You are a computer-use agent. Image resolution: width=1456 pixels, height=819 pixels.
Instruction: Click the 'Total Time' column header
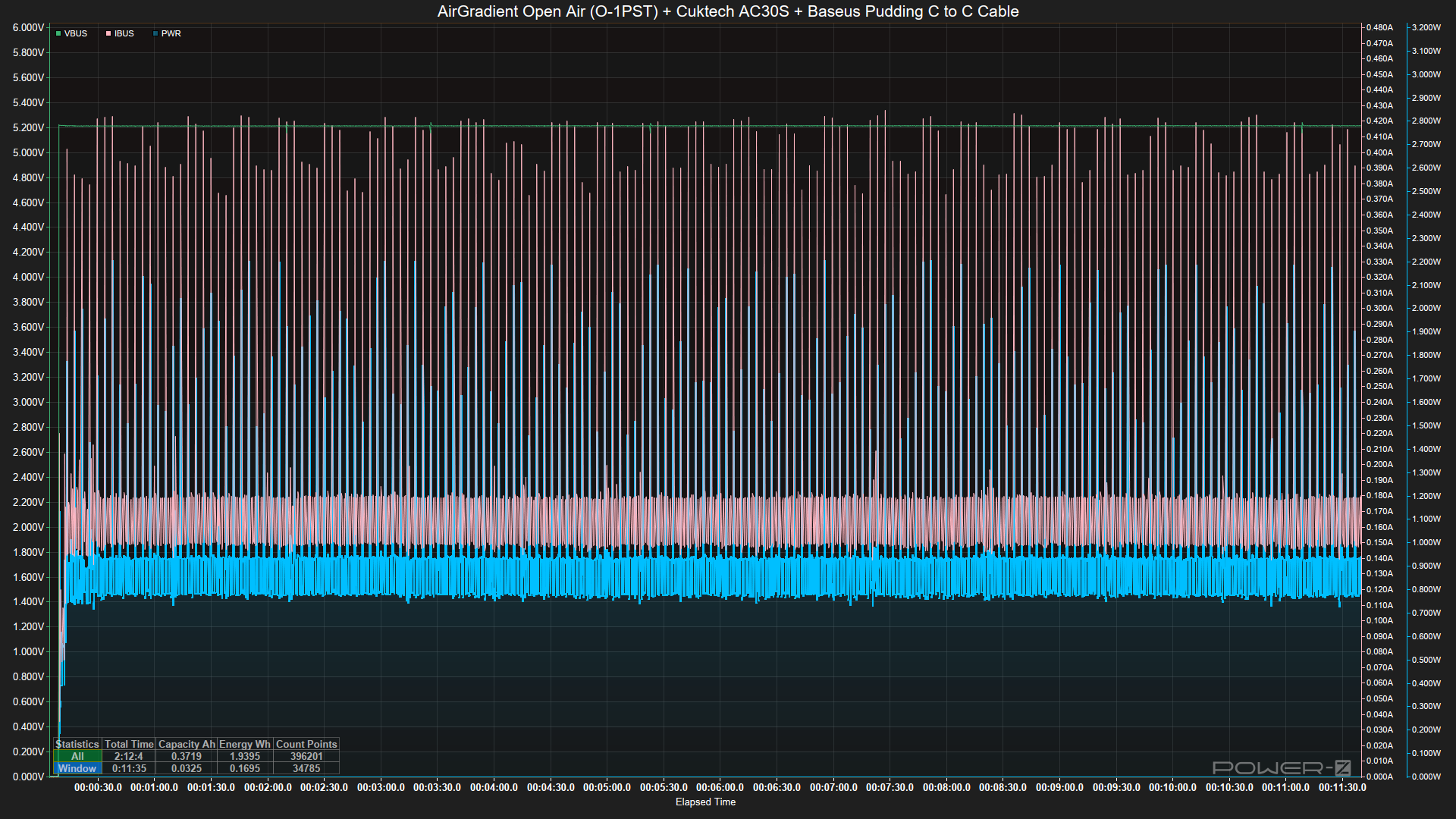129,744
